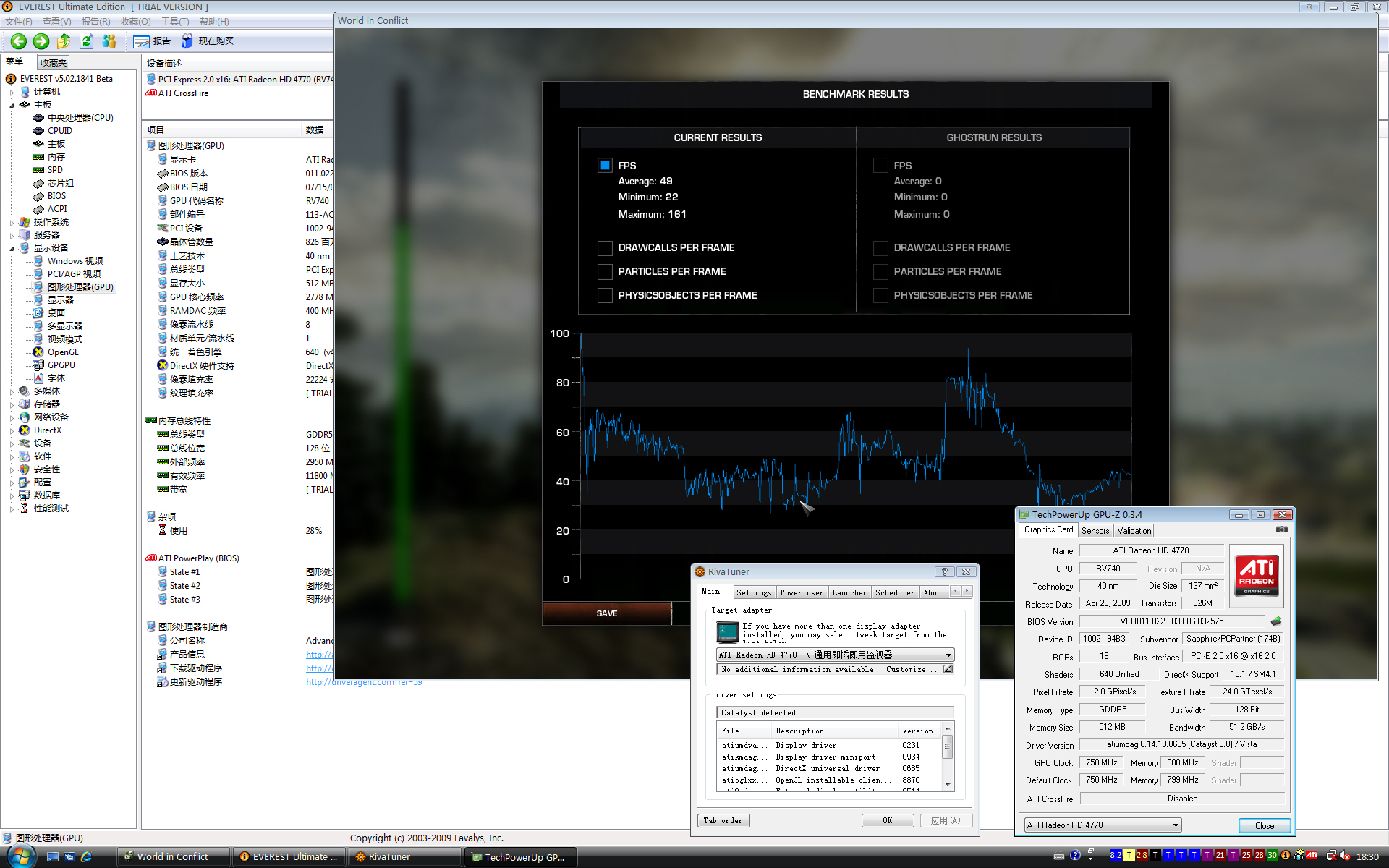Click the volume icon in system tray
This screenshot has width=1389, height=868.
(x=1344, y=856)
